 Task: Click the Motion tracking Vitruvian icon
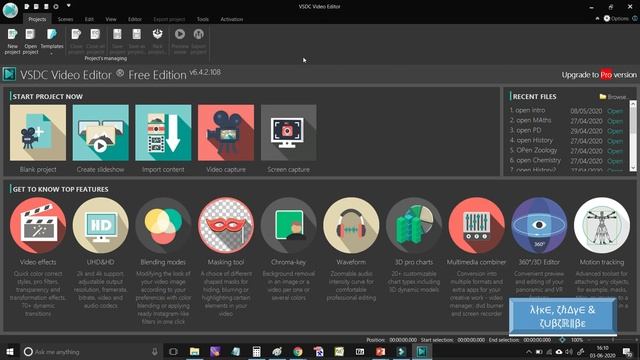pyautogui.click(x=602, y=225)
